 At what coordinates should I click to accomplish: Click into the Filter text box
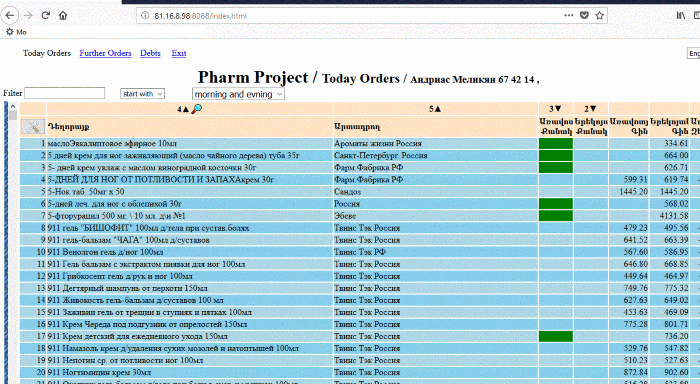(x=65, y=93)
